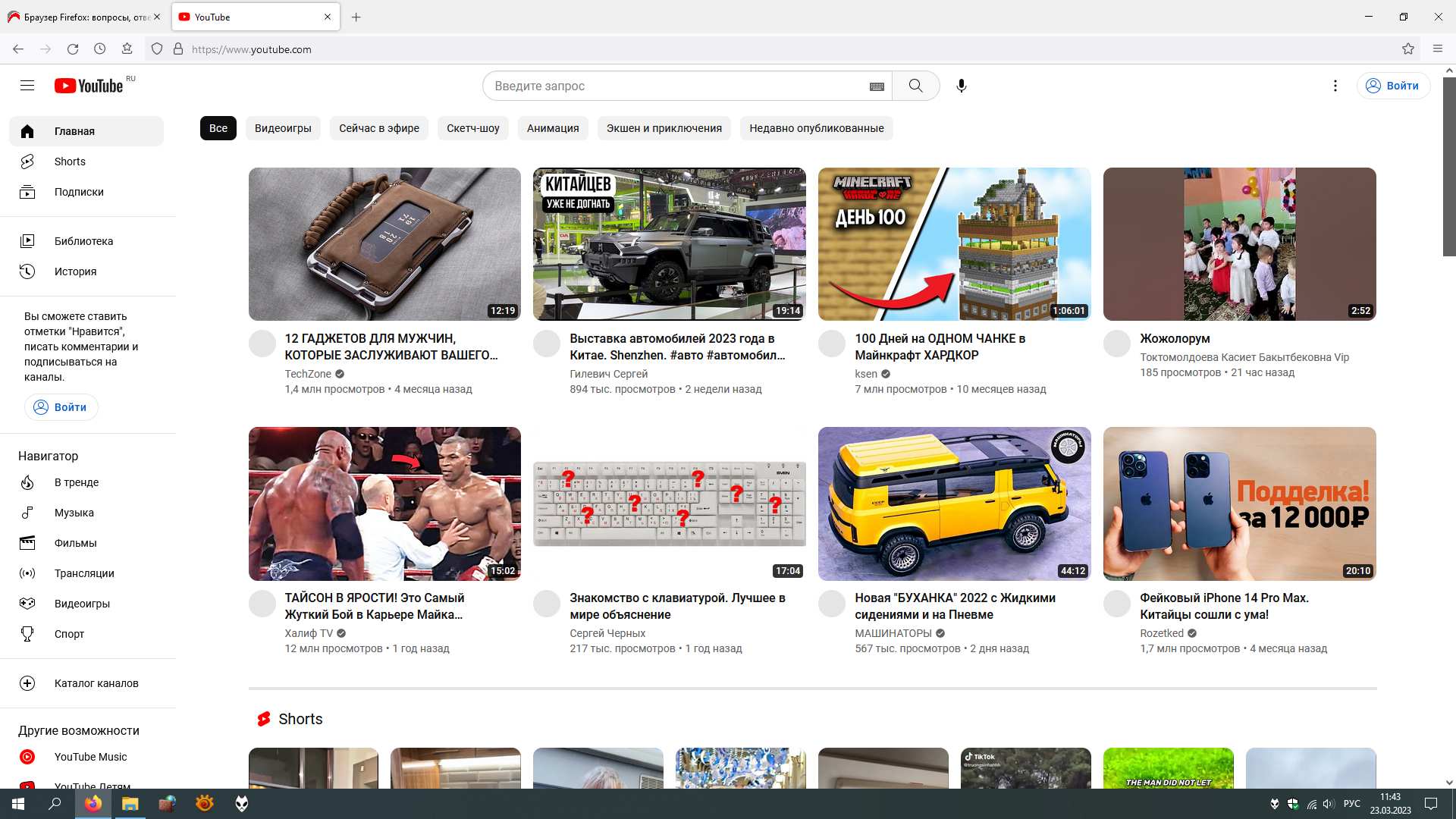Open В тренде trending section

point(76,482)
